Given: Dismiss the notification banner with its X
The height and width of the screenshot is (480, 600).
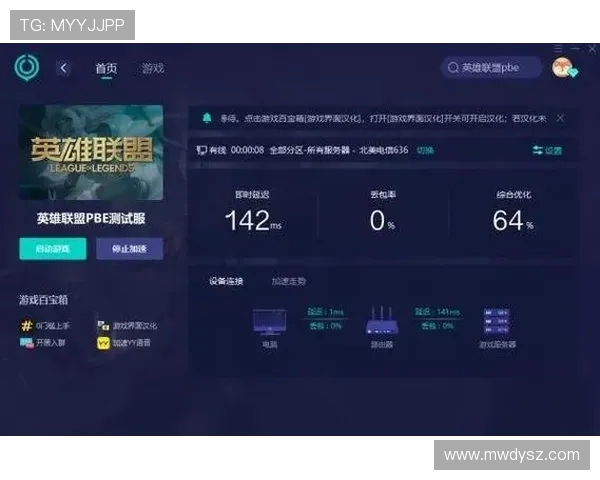Looking at the screenshot, I should click(561, 118).
